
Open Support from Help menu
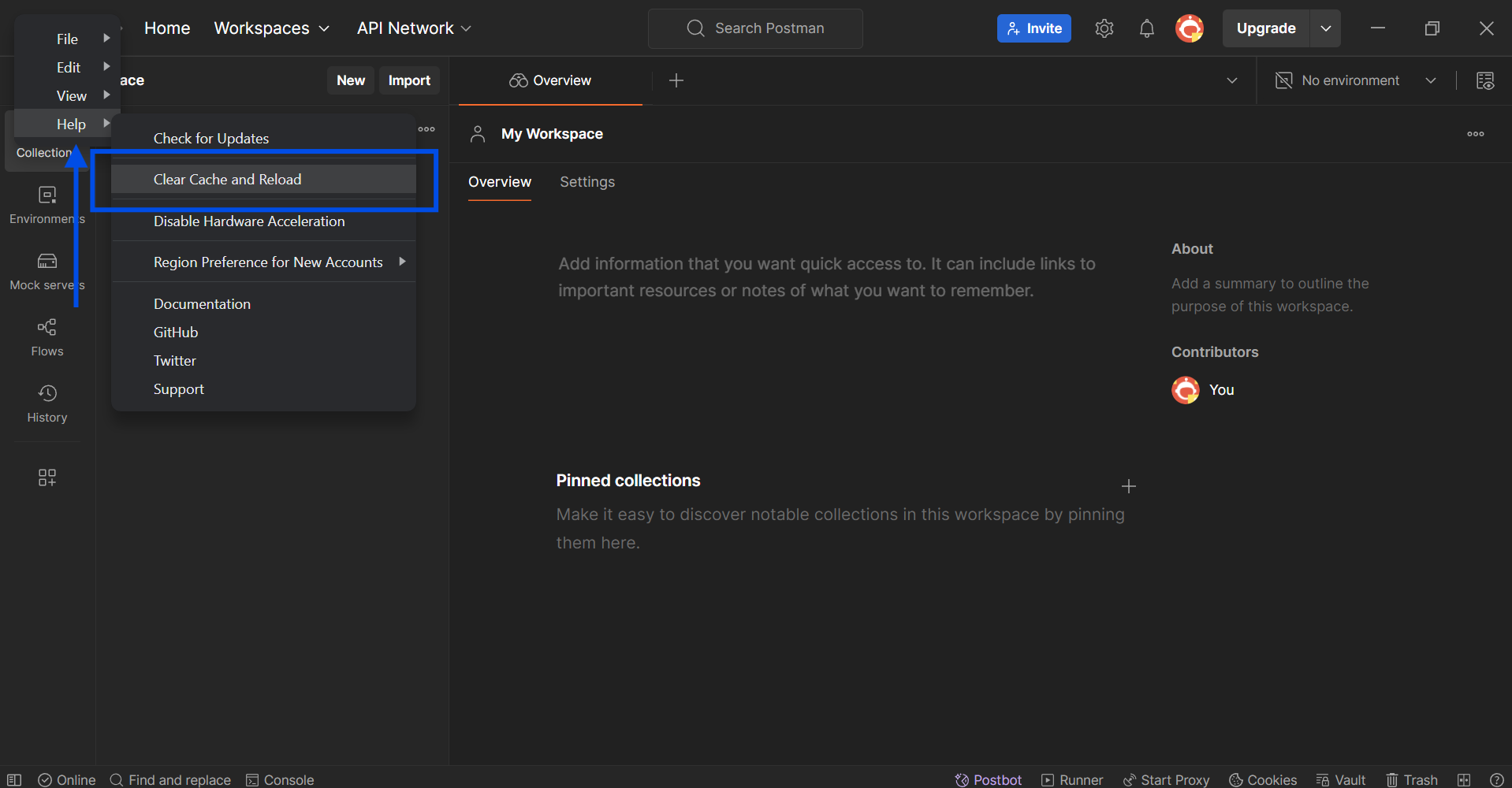[263, 389]
